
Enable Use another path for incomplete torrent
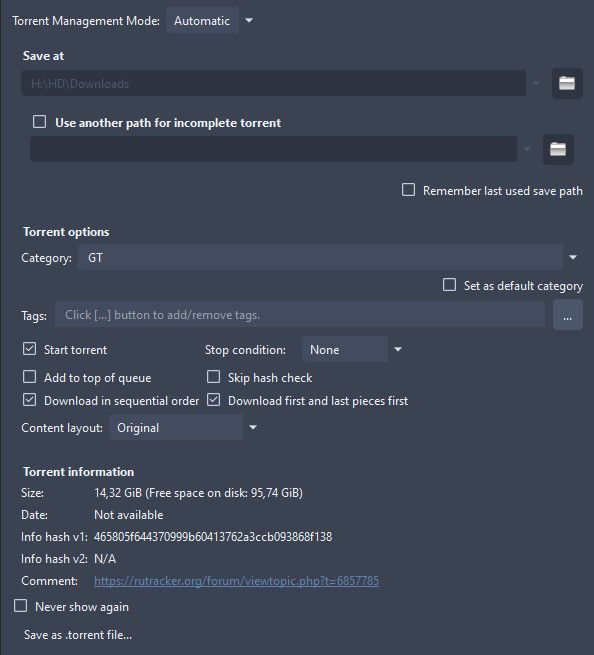(x=40, y=122)
